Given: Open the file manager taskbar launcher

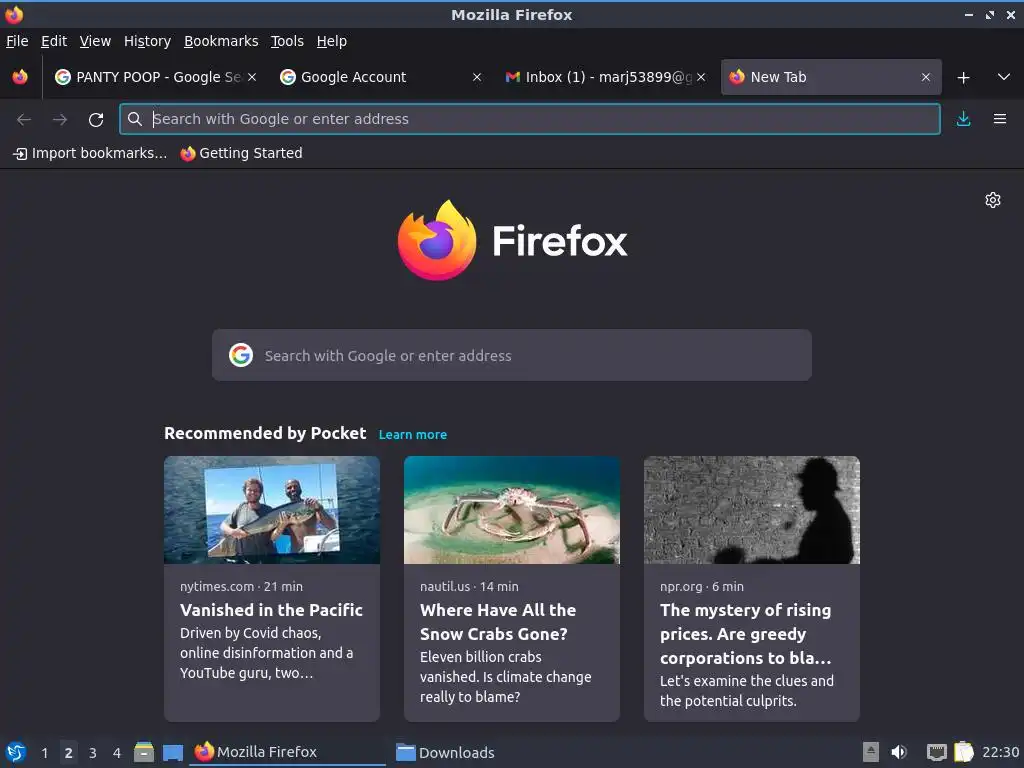Looking at the screenshot, I should tap(144, 752).
